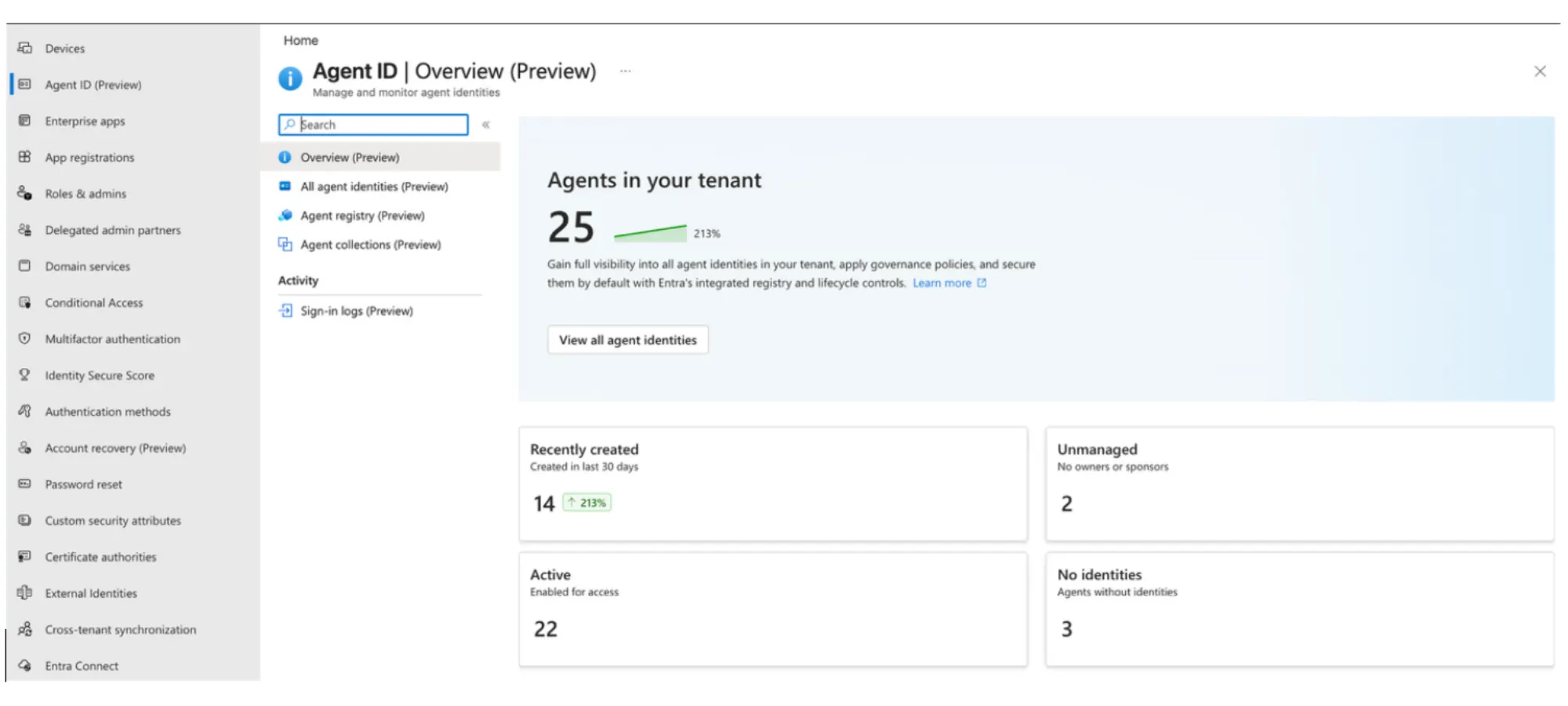Click the External Identities icon
The image size is (1568, 706).
tap(25, 593)
